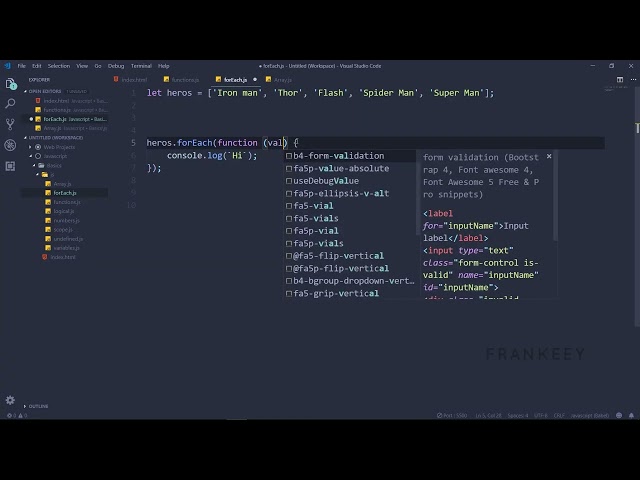640x480 pixels.
Task: Click Ln 5, Col 28 in status bar
Action: [488, 416]
